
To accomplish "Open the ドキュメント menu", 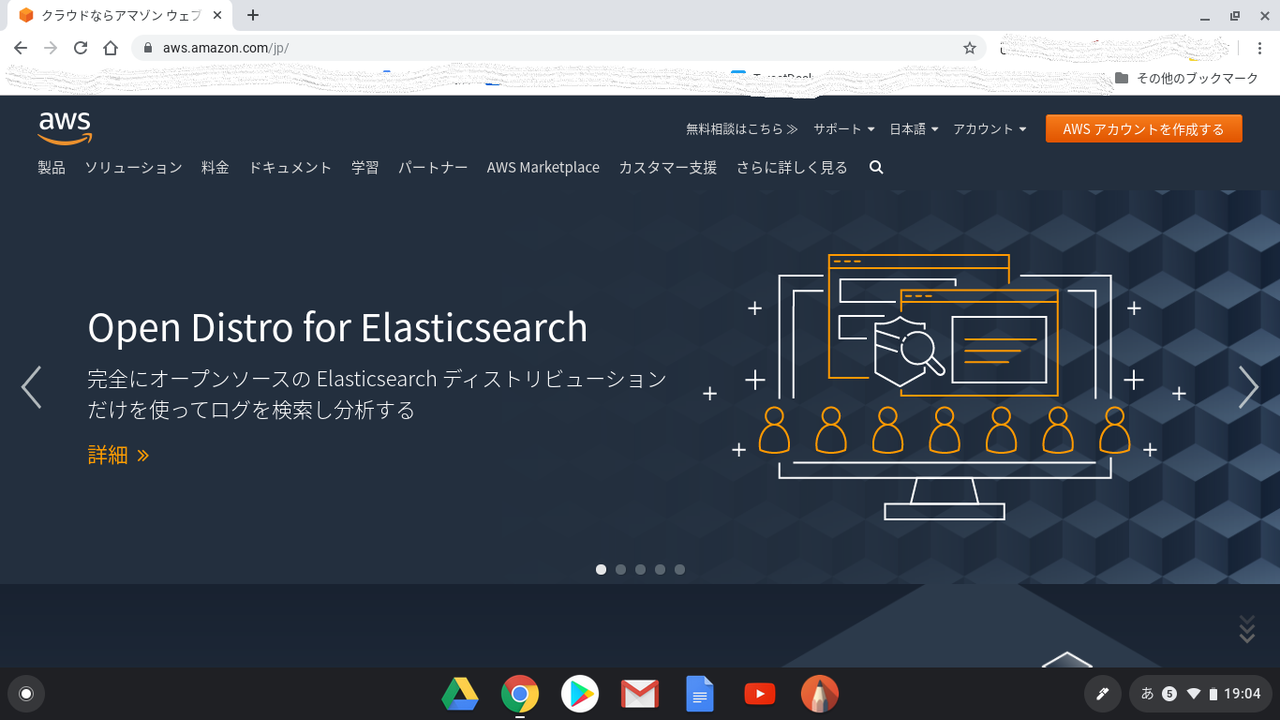I will (290, 168).
